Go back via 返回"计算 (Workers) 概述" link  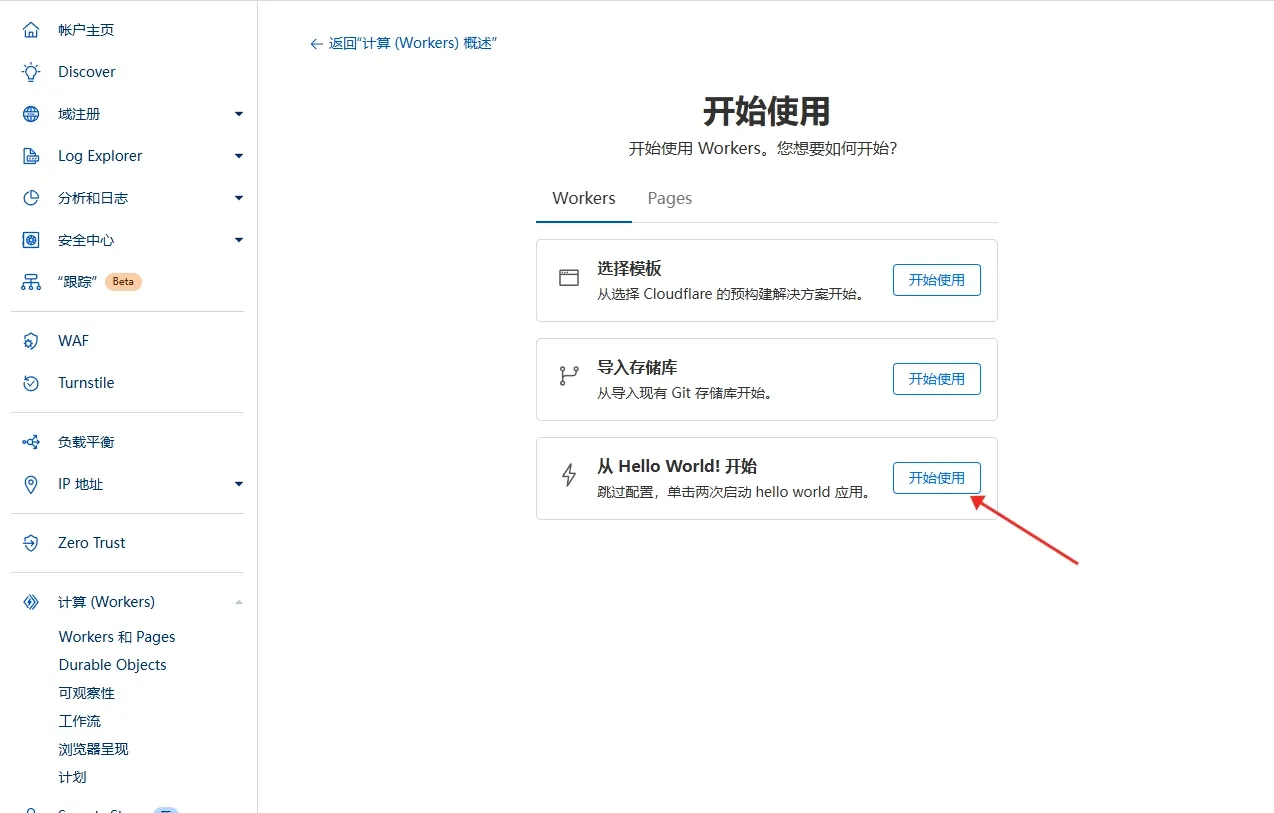click(x=413, y=44)
